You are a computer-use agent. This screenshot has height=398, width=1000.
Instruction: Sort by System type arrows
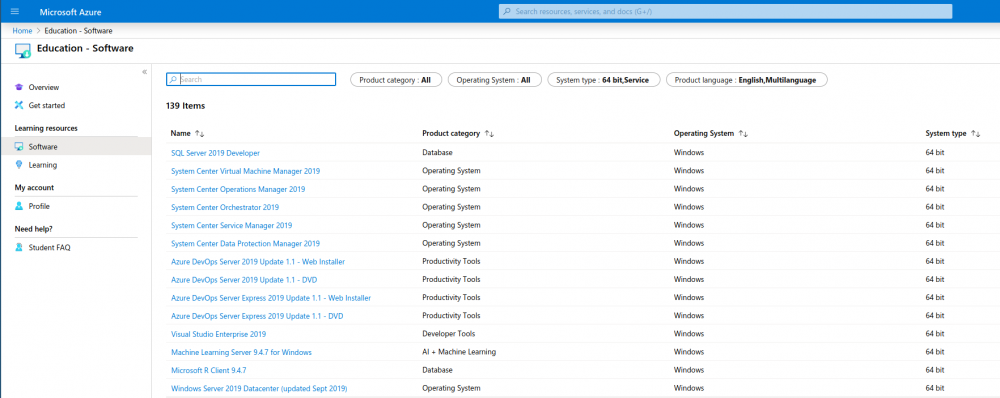coord(975,134)
